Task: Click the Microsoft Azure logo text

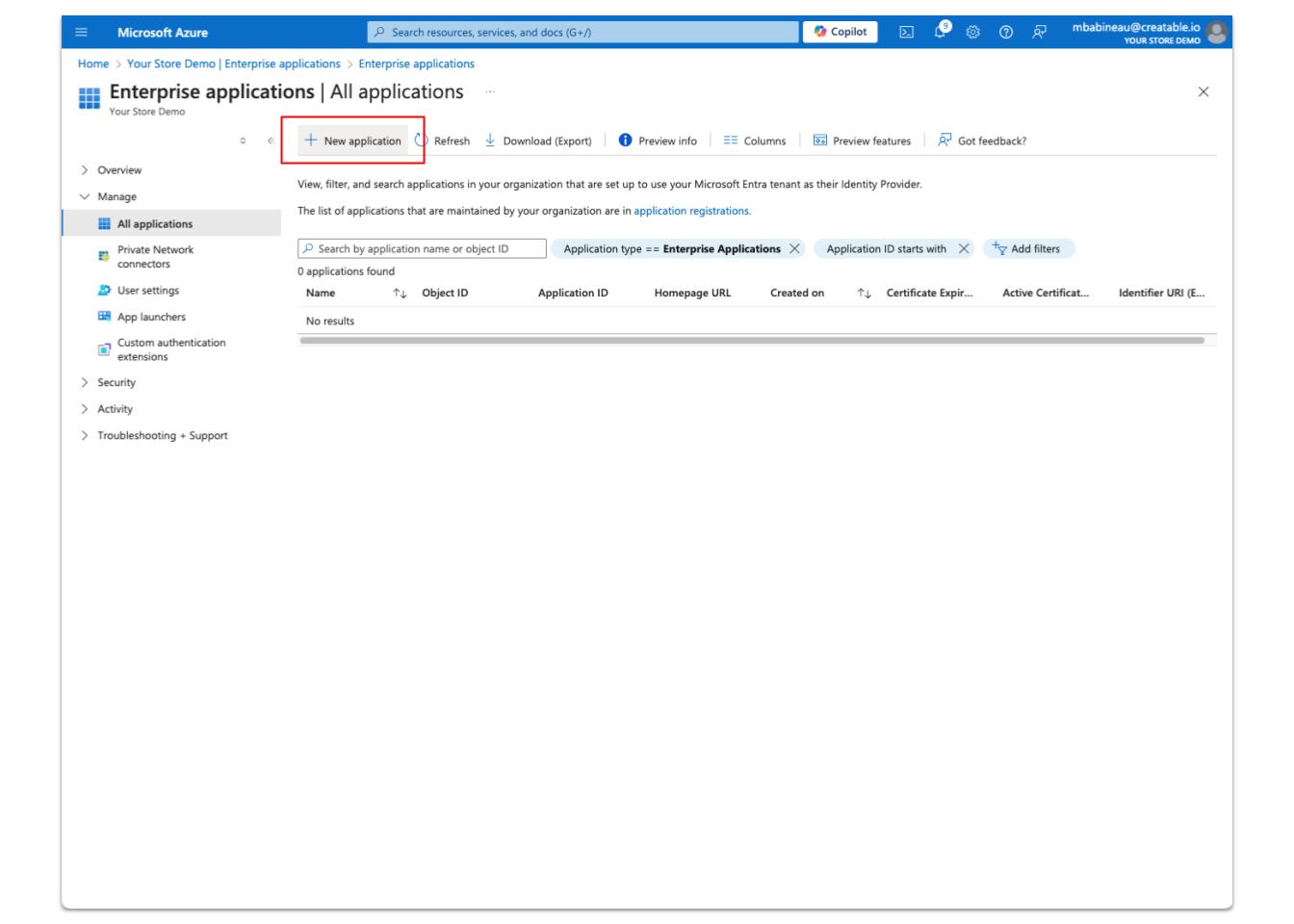Action: [163, 33]
